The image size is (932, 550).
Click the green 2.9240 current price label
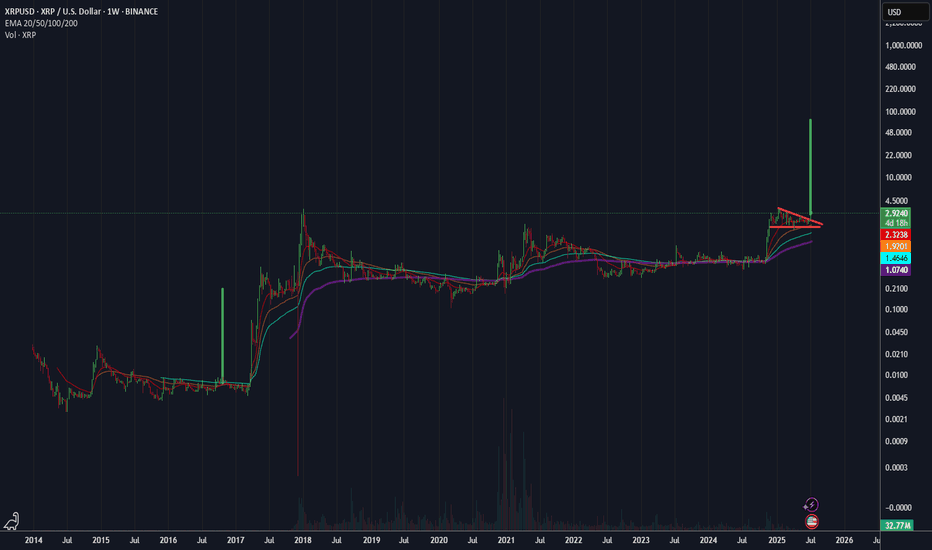point(896,213)
